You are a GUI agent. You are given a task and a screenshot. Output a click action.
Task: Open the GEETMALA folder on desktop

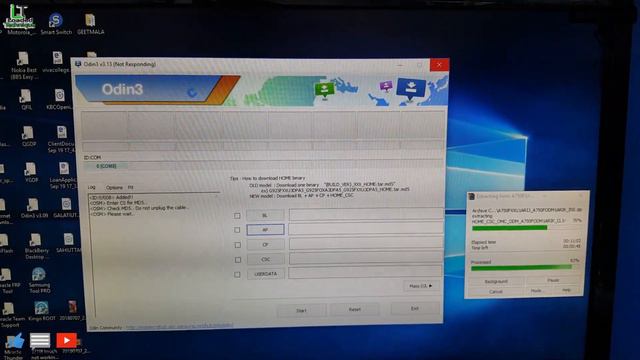pos(90,24)
